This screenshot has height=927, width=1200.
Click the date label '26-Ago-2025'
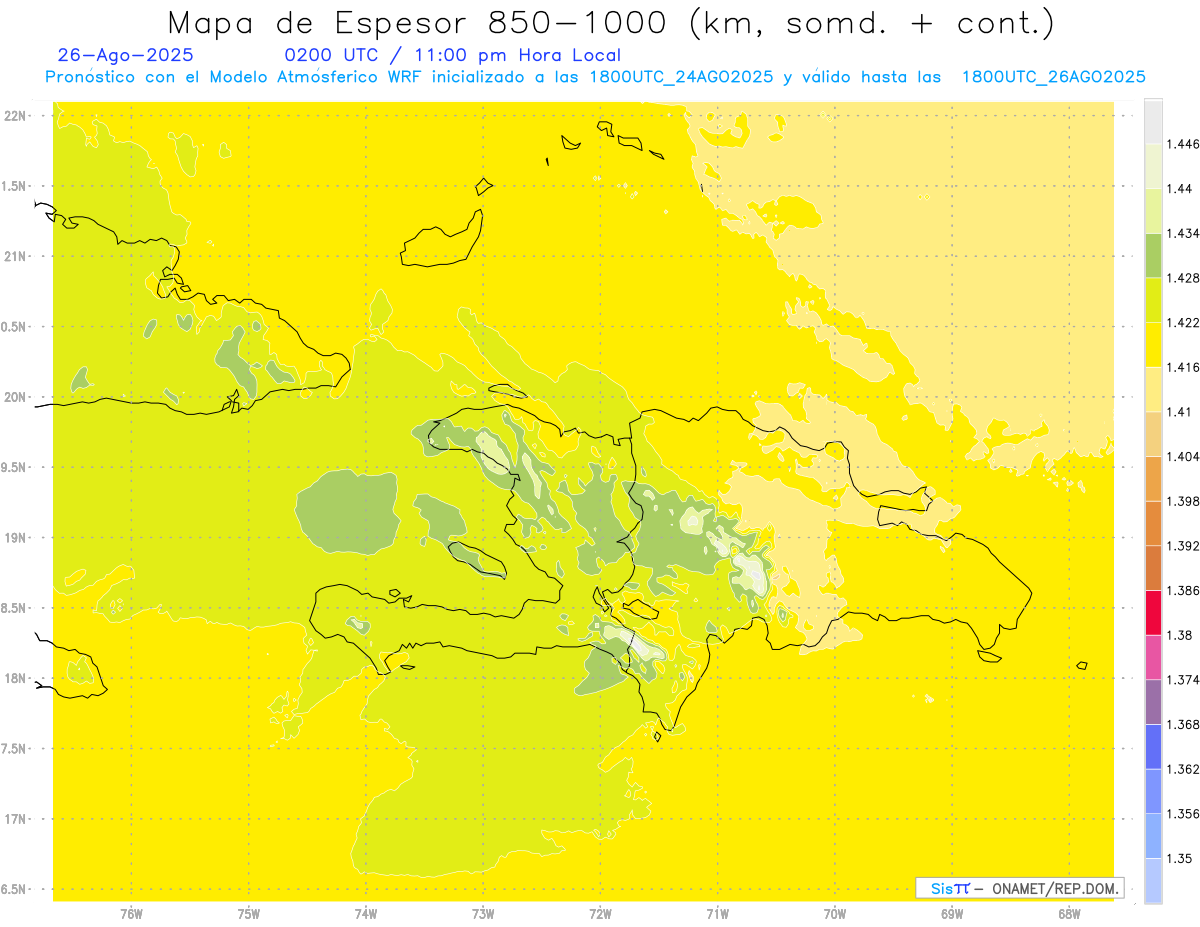[x=126, y=55]
